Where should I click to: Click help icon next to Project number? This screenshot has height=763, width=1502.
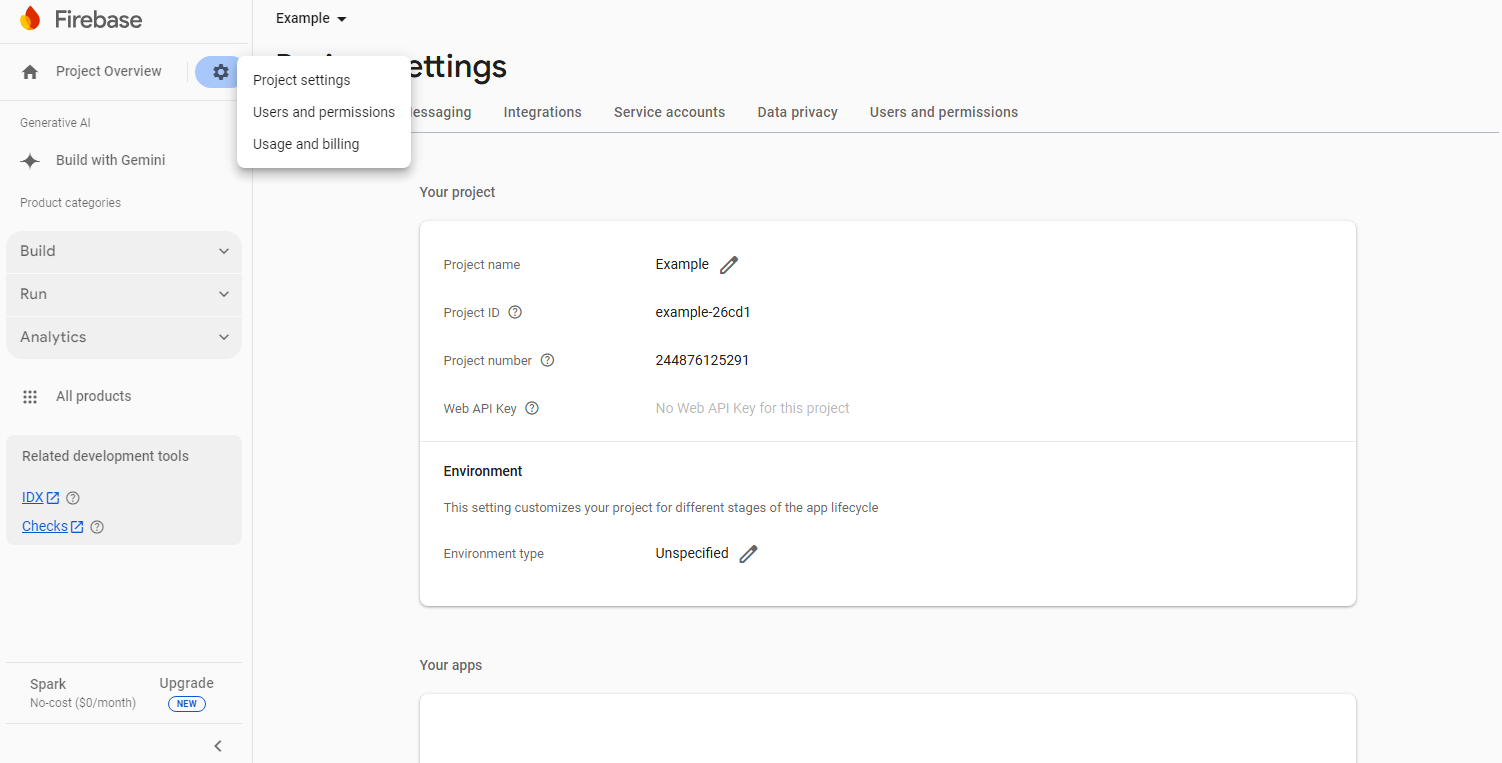click(x=547, y=360)
